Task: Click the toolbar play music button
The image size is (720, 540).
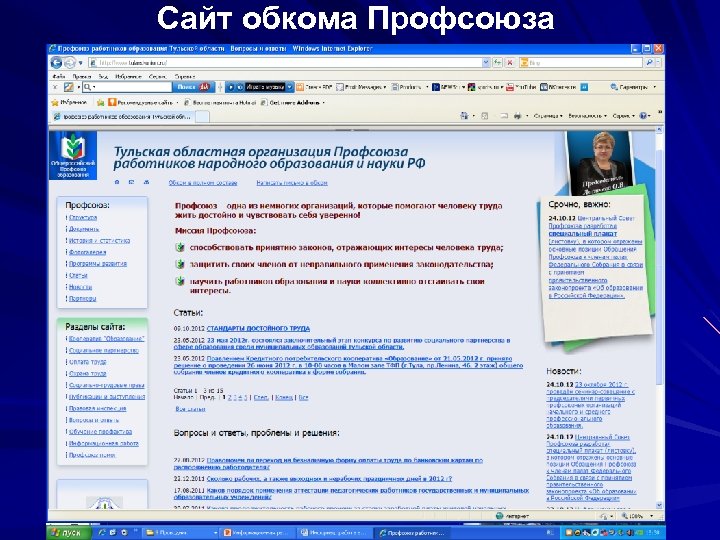Action: (x=231, y=87)
